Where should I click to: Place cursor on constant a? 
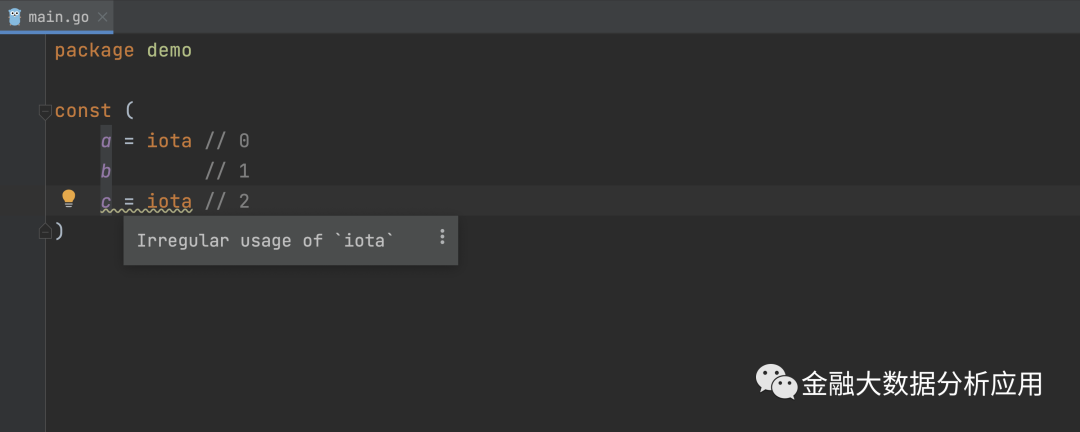[x=106, y=141]
